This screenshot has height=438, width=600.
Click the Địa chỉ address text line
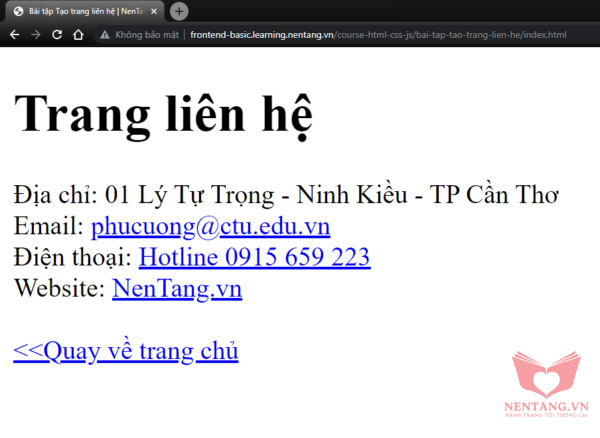coord(286,195)
